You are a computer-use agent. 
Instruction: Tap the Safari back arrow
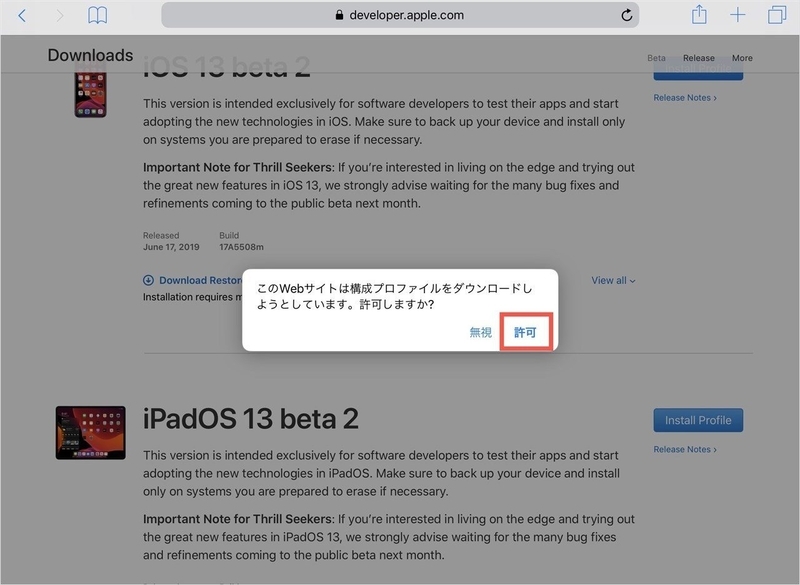[22, 16]
